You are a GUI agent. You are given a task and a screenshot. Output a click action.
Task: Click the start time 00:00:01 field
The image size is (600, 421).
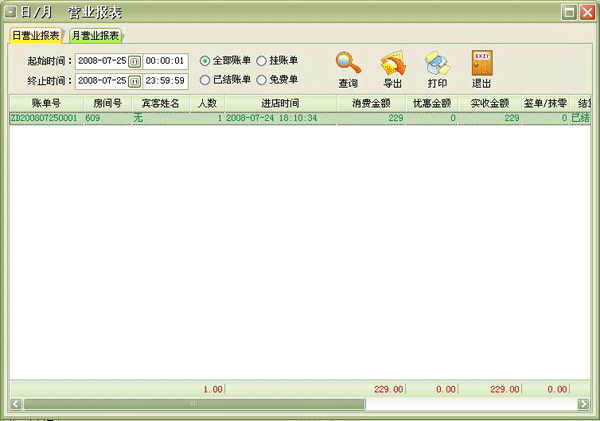165,62
